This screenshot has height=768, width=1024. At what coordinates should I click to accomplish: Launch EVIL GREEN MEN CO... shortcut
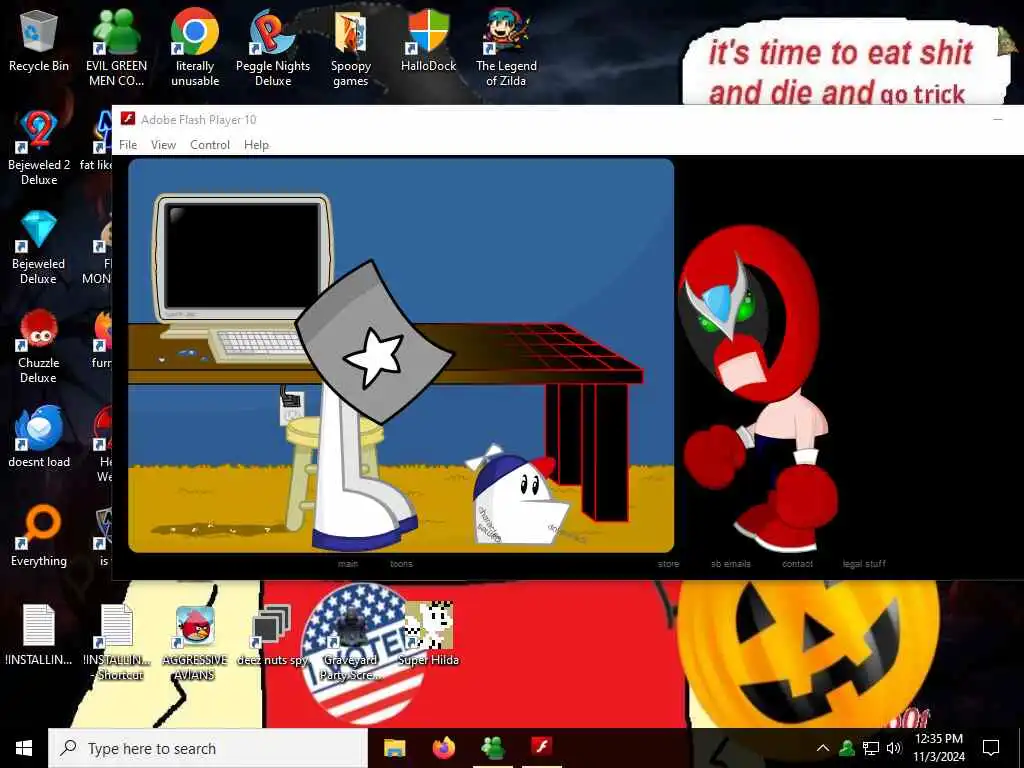coord(116,48)
